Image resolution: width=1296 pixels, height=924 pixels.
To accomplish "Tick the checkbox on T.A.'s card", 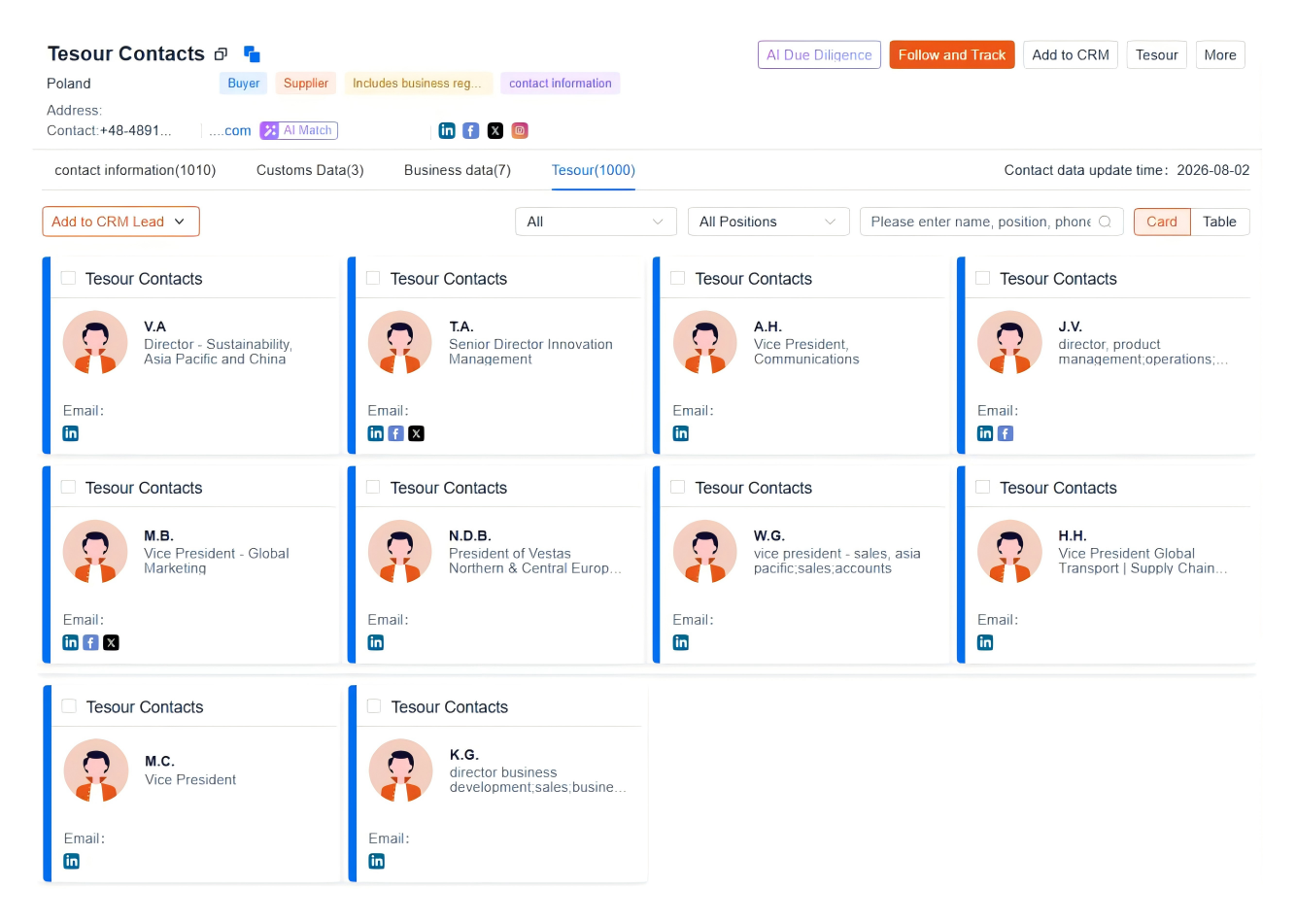I will point(373,278).
